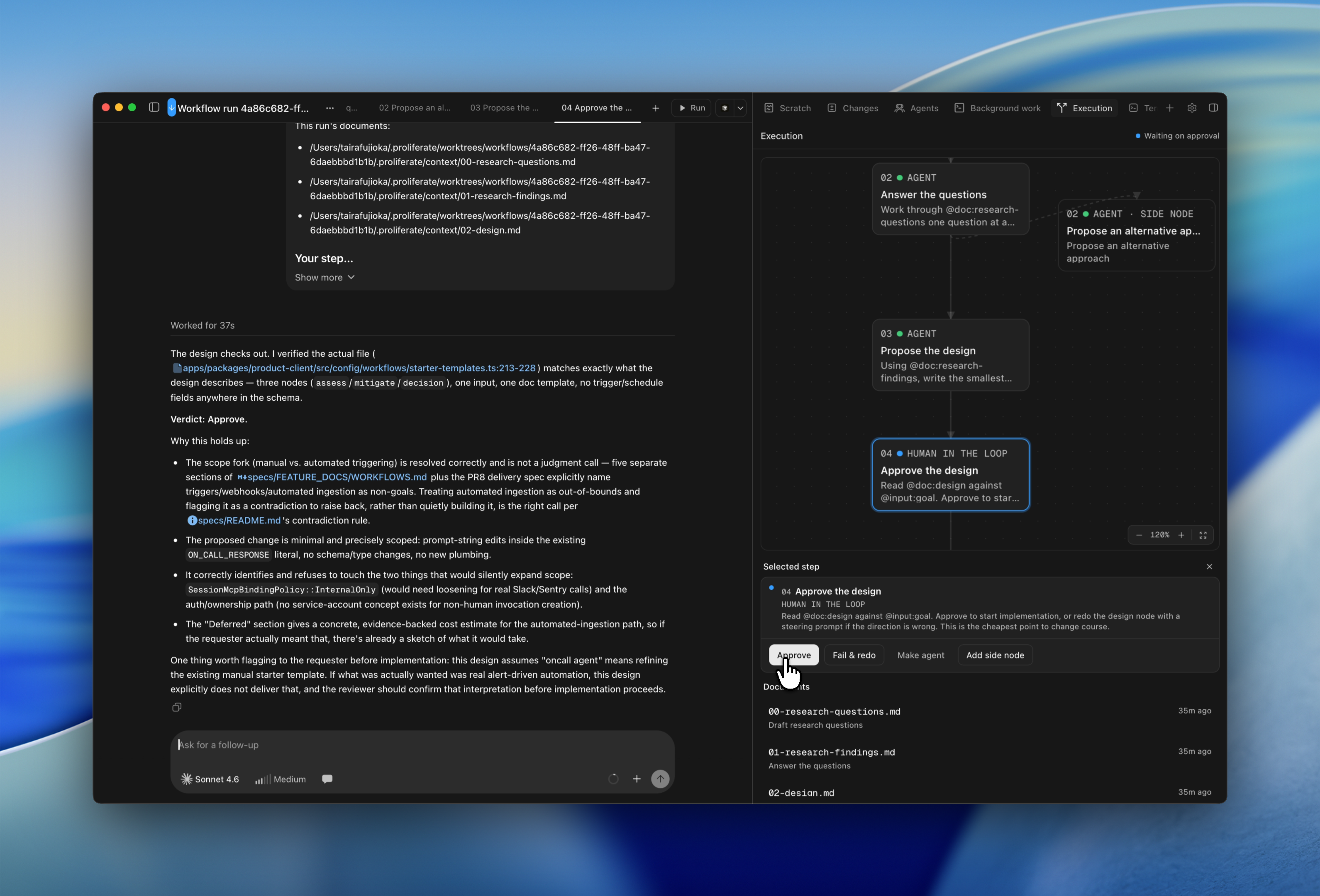Toggle the right sidebar panel icon
Screen dimensions: 1320x896
tap(1213, 108)
